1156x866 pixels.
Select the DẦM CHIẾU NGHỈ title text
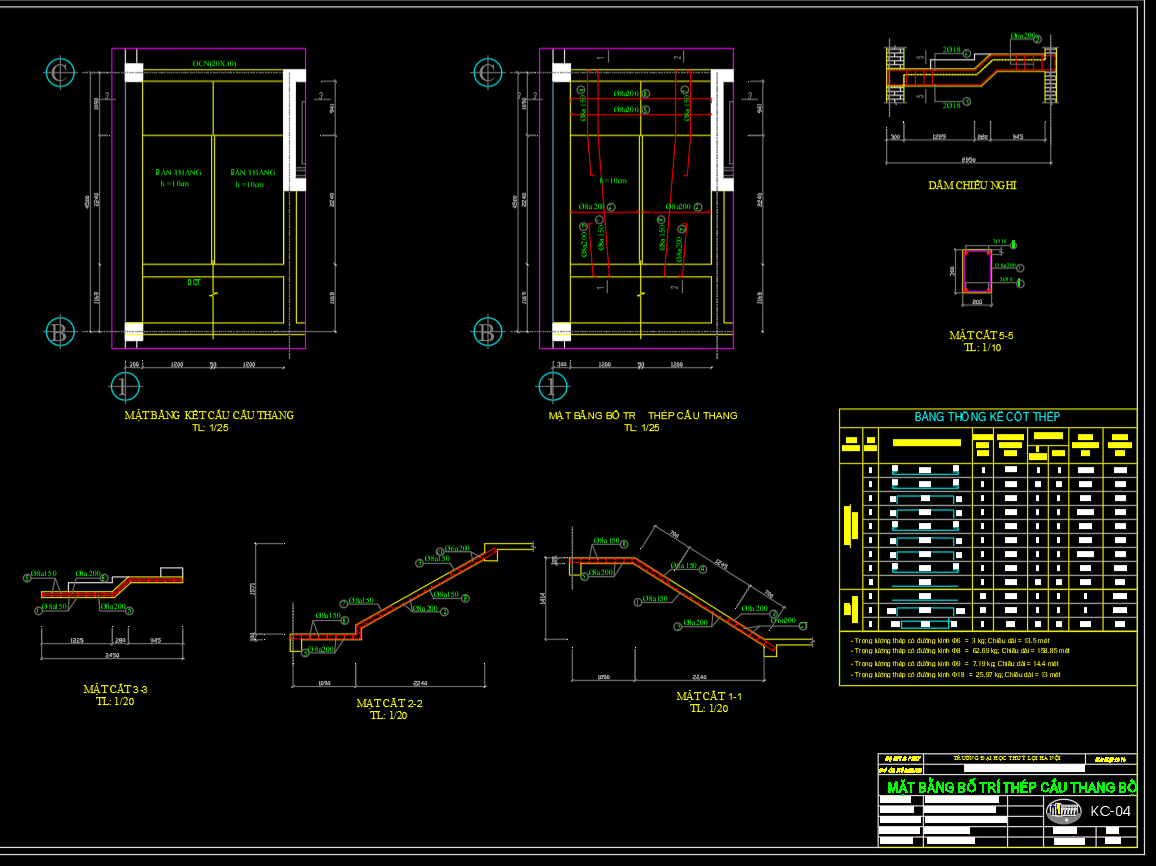pos(971,185)
